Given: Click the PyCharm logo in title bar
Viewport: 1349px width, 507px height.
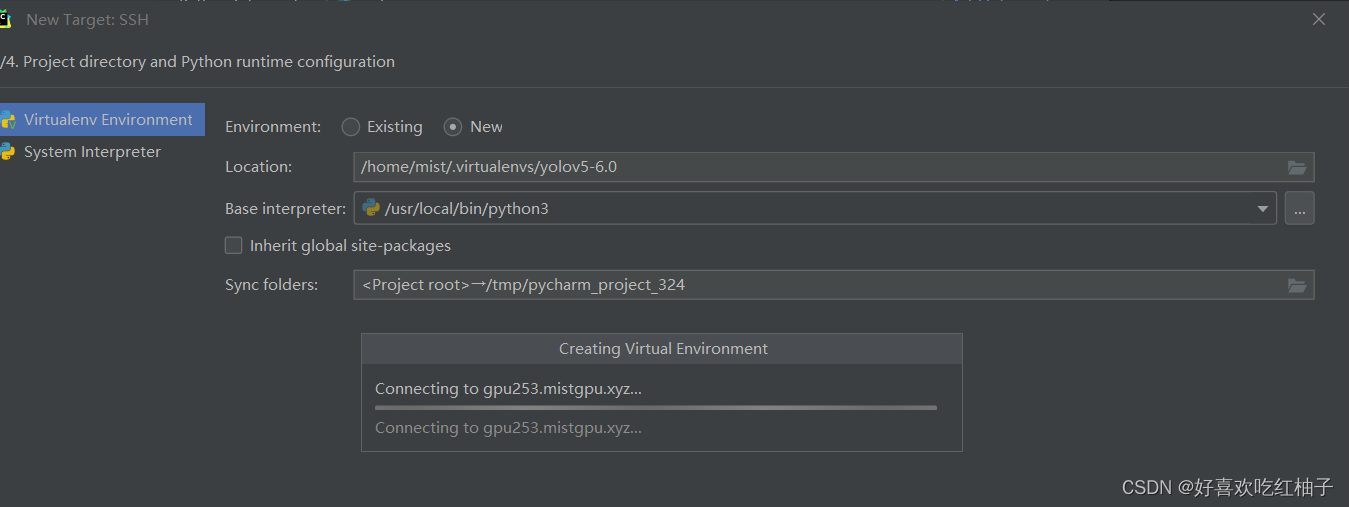Looking at the screenshot, I should pyautogui.click(x=5, y=19).
